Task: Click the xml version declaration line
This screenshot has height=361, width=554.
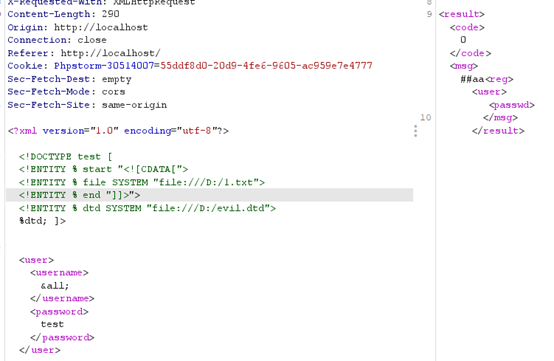Action: point(118,131)
